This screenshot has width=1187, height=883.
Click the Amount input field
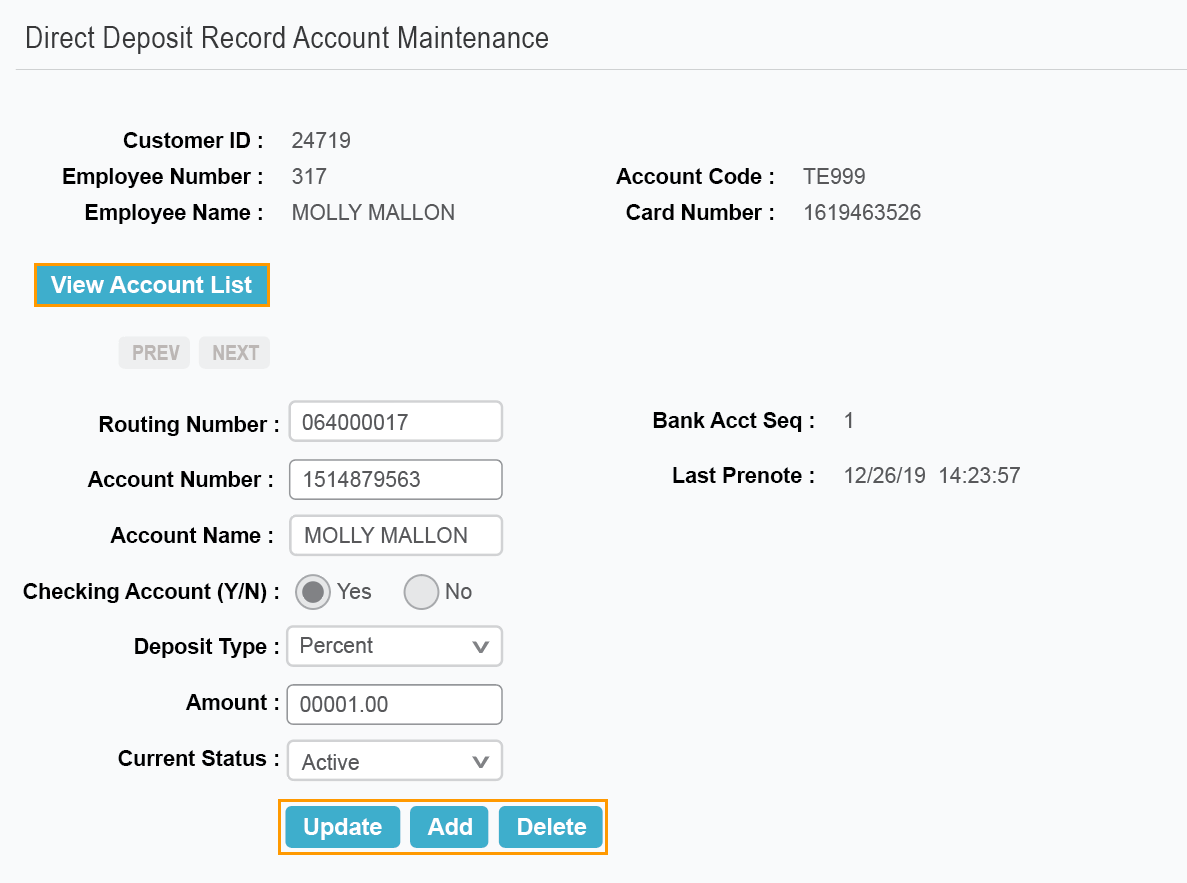click(x=394, y=704)
